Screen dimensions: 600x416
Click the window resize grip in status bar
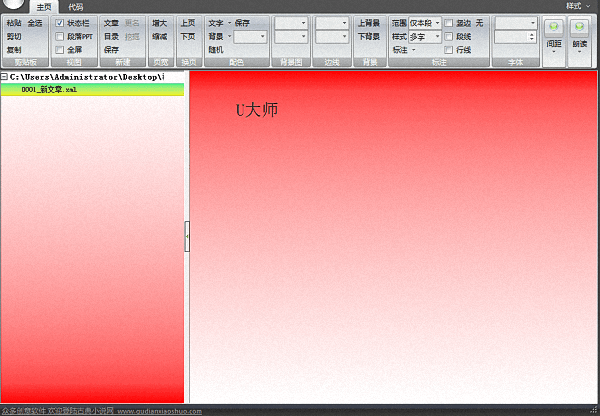(x=594, y=411)
